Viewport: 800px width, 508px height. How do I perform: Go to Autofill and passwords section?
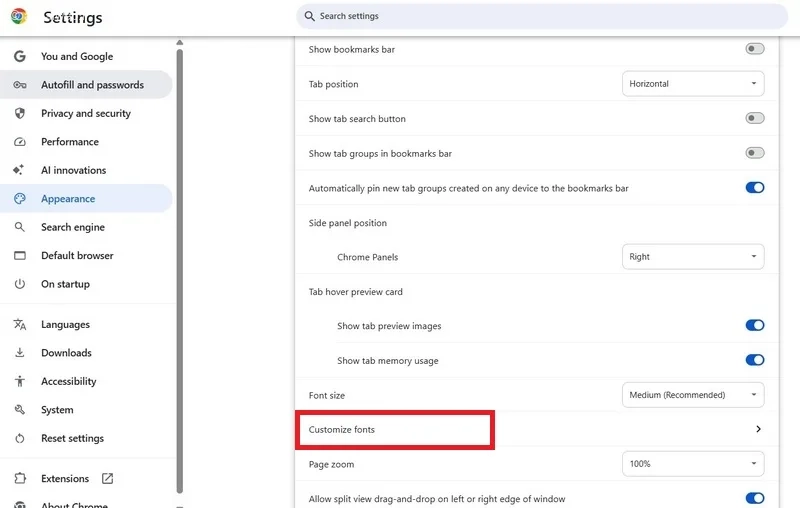click(x=87, y=85)
